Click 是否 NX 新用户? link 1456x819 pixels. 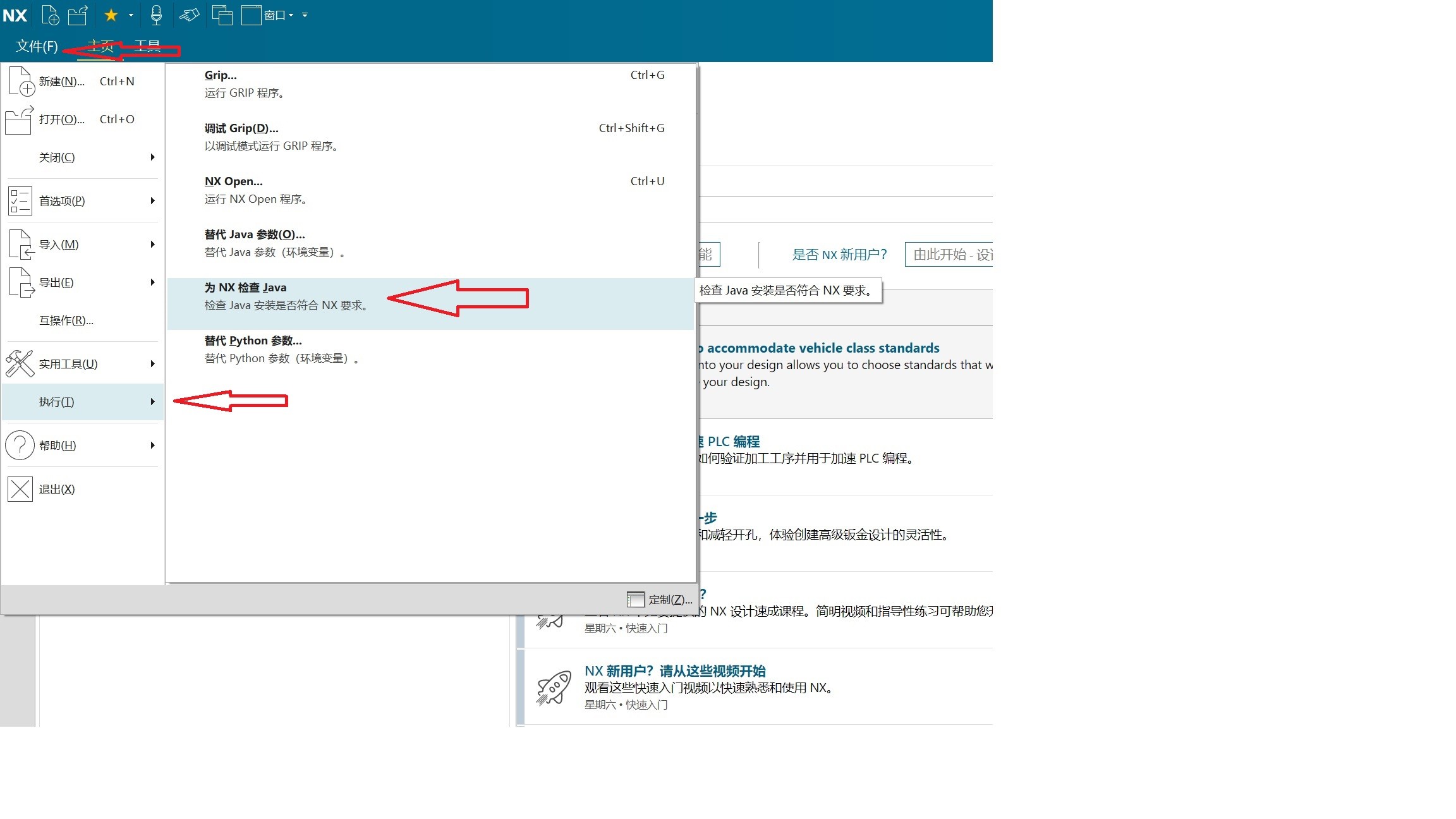(839, 255)
